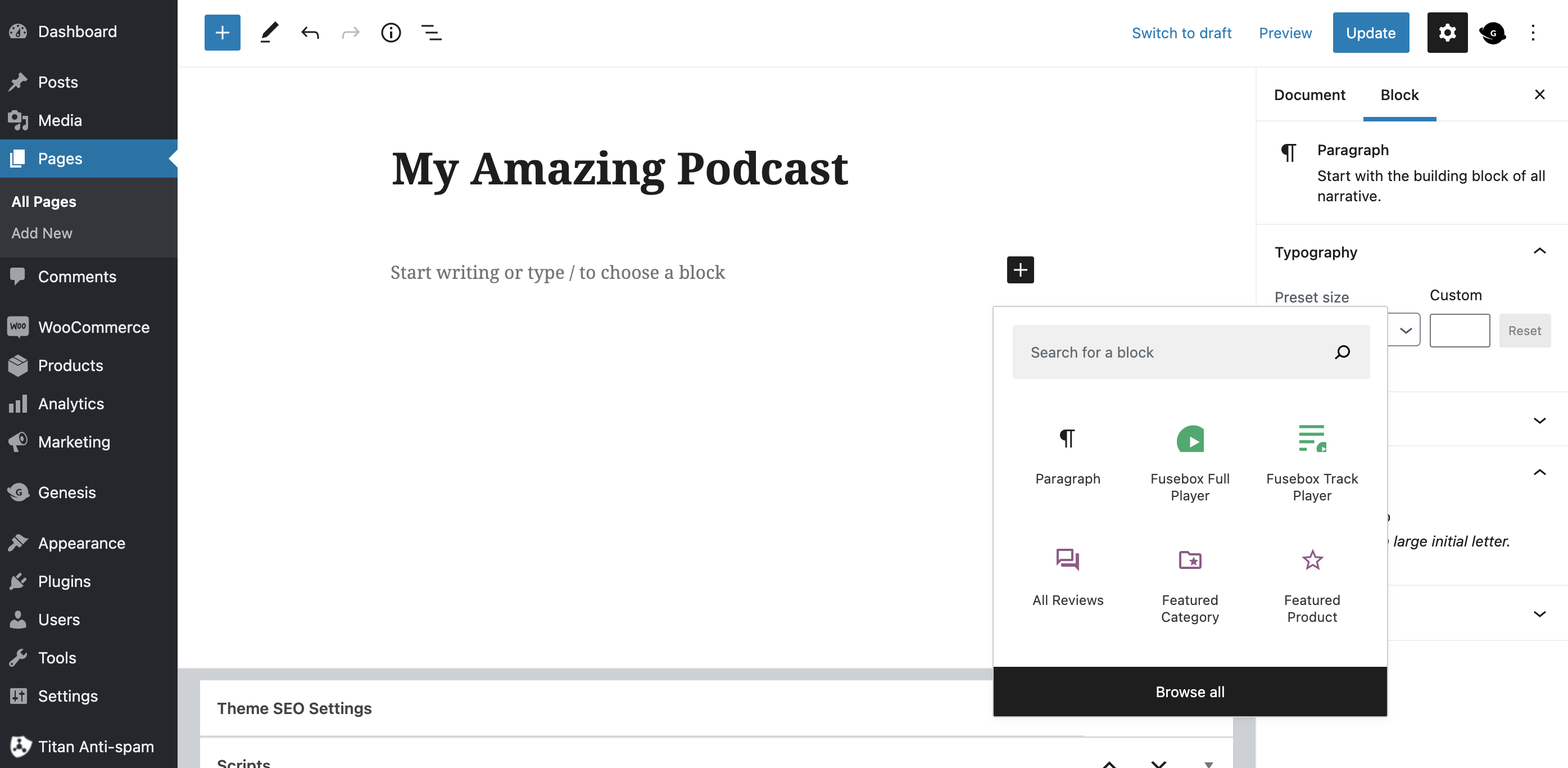Select the Edit pencil tool in toolbar

click(269, 32)
